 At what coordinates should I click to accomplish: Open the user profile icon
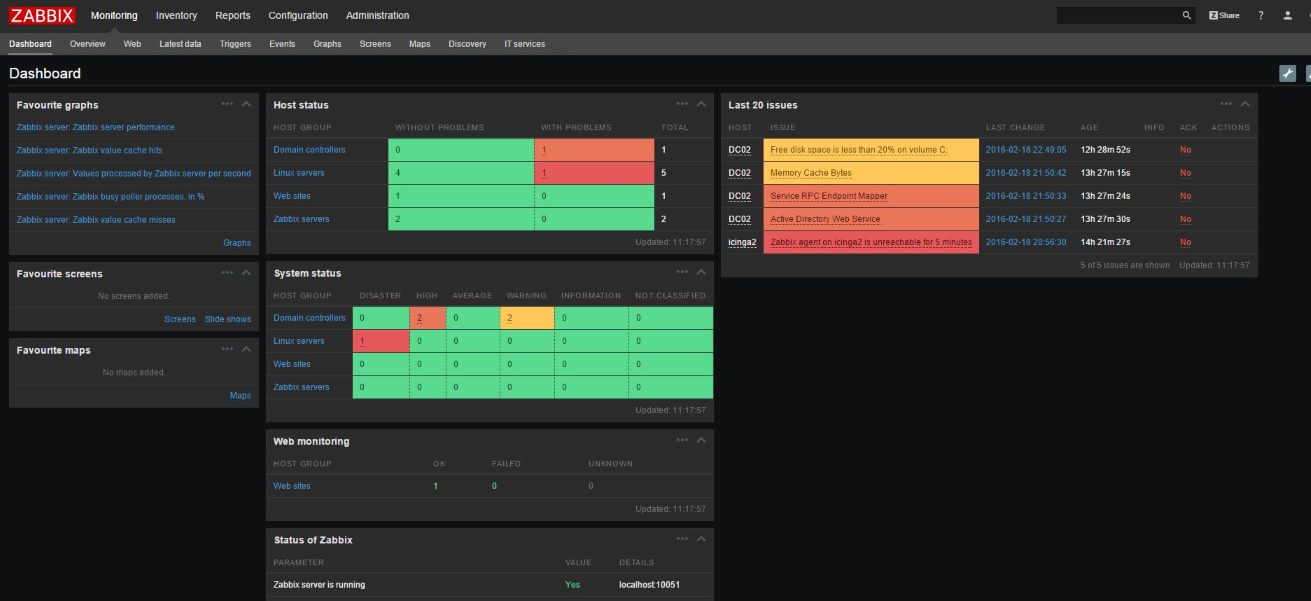click(x=1288, y=16)
